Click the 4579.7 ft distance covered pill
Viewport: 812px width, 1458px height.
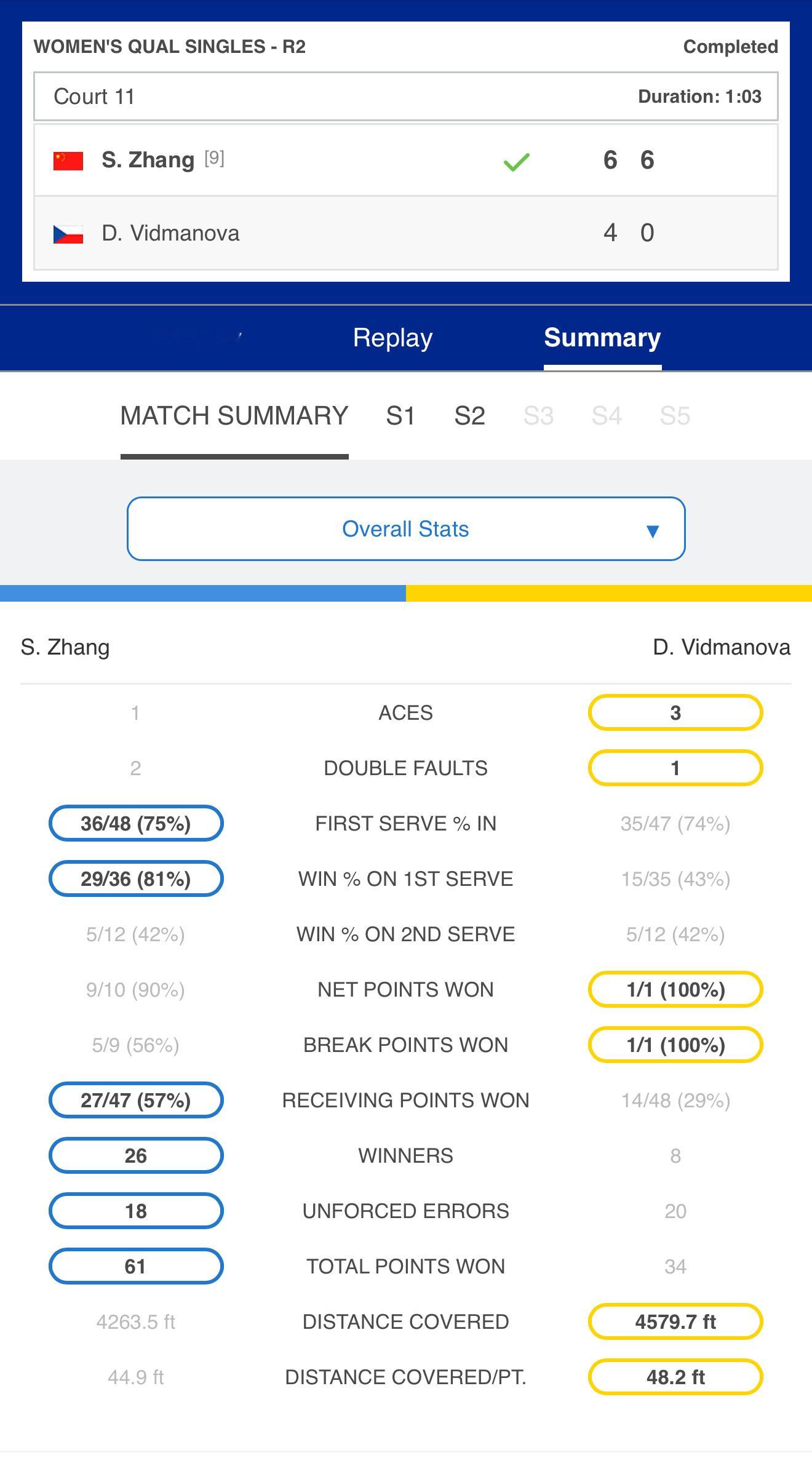675,1321
